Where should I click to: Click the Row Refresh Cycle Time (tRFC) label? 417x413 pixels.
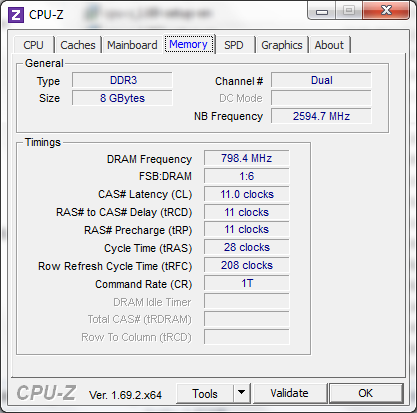[x=115, y=266]
